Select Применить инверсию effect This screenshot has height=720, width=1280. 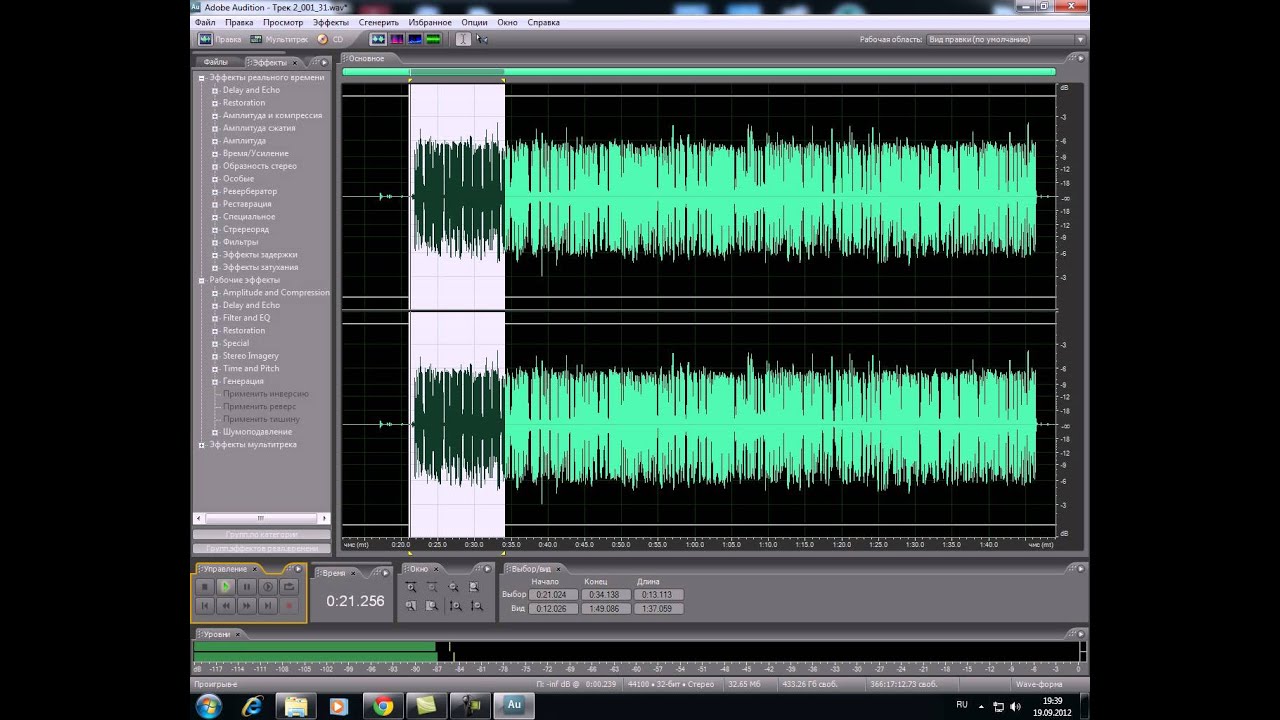266,394
